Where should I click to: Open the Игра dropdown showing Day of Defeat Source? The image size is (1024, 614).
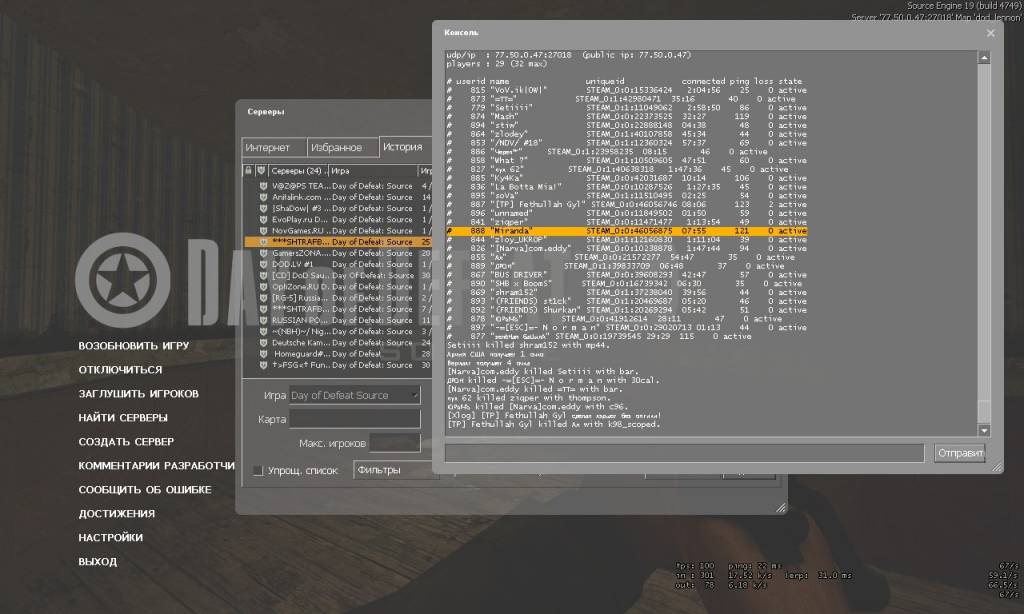[x=355, y=395]
